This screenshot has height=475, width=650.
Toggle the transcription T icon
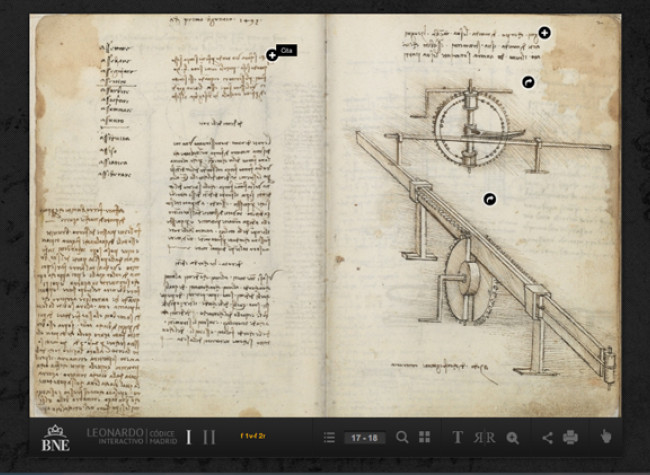(457, 437)
